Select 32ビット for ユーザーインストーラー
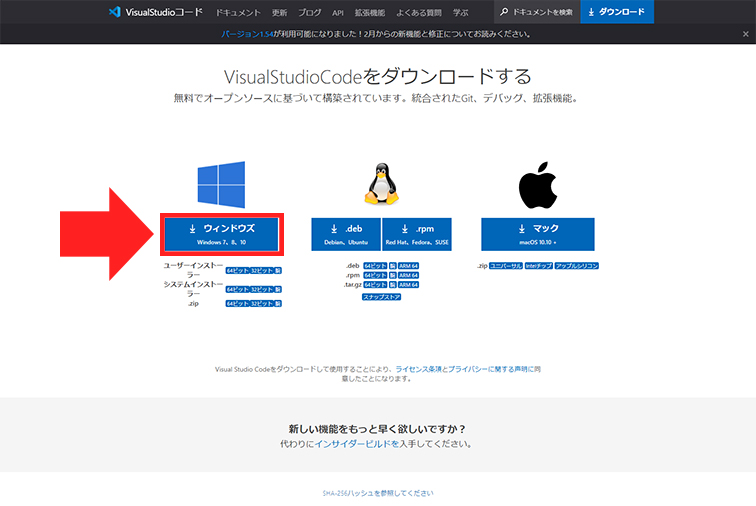 pyautogui.click(x=261, y=271)
